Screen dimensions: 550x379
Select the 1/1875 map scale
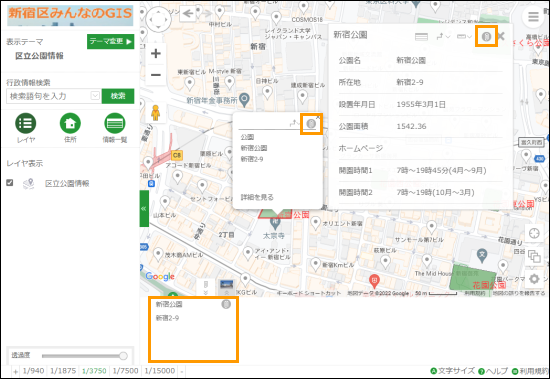pyautogui.click(x=63, y=371)
